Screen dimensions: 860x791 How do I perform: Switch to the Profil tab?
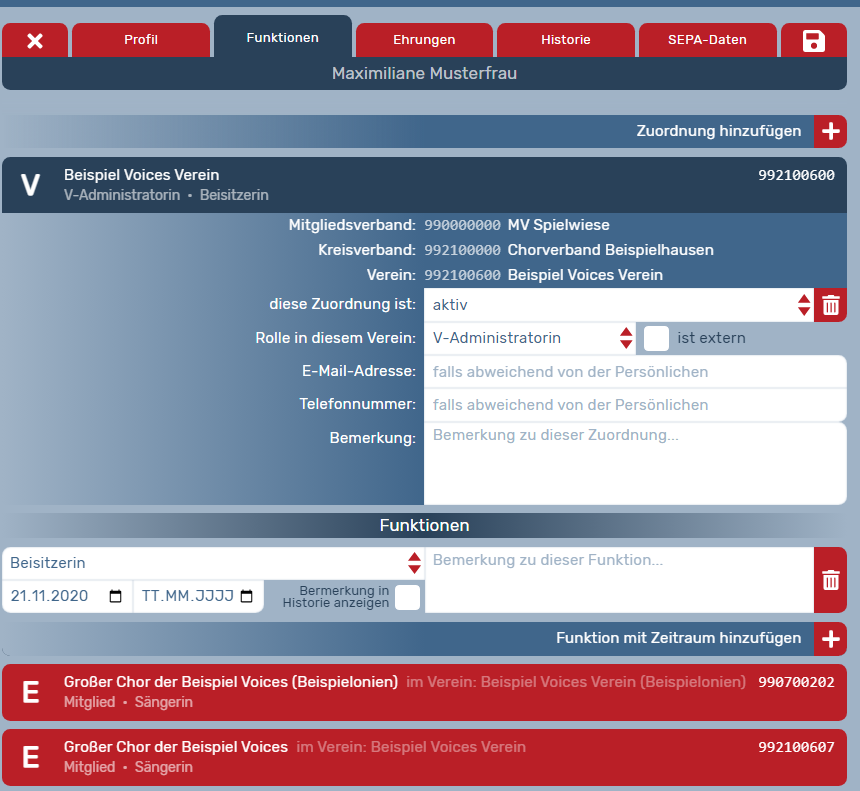tap(141, 40)
